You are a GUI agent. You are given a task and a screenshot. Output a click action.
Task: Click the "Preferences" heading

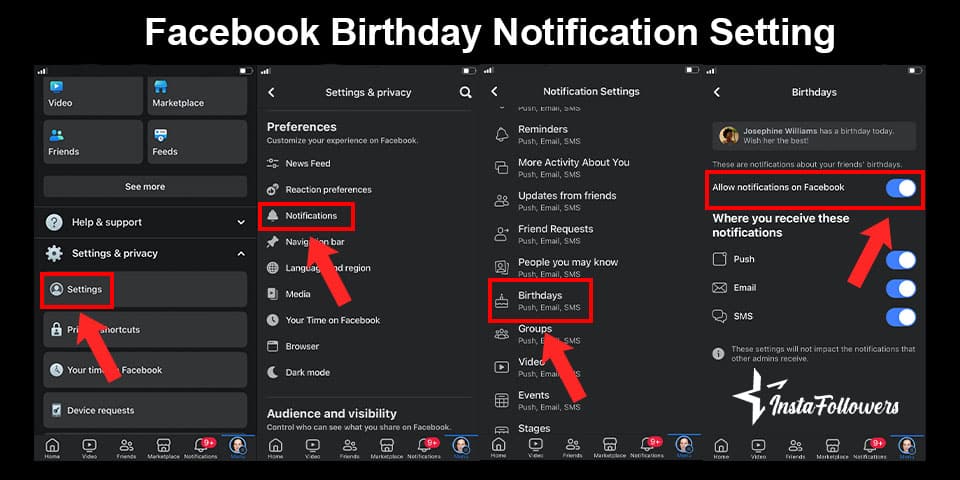(x=301, y=127)
